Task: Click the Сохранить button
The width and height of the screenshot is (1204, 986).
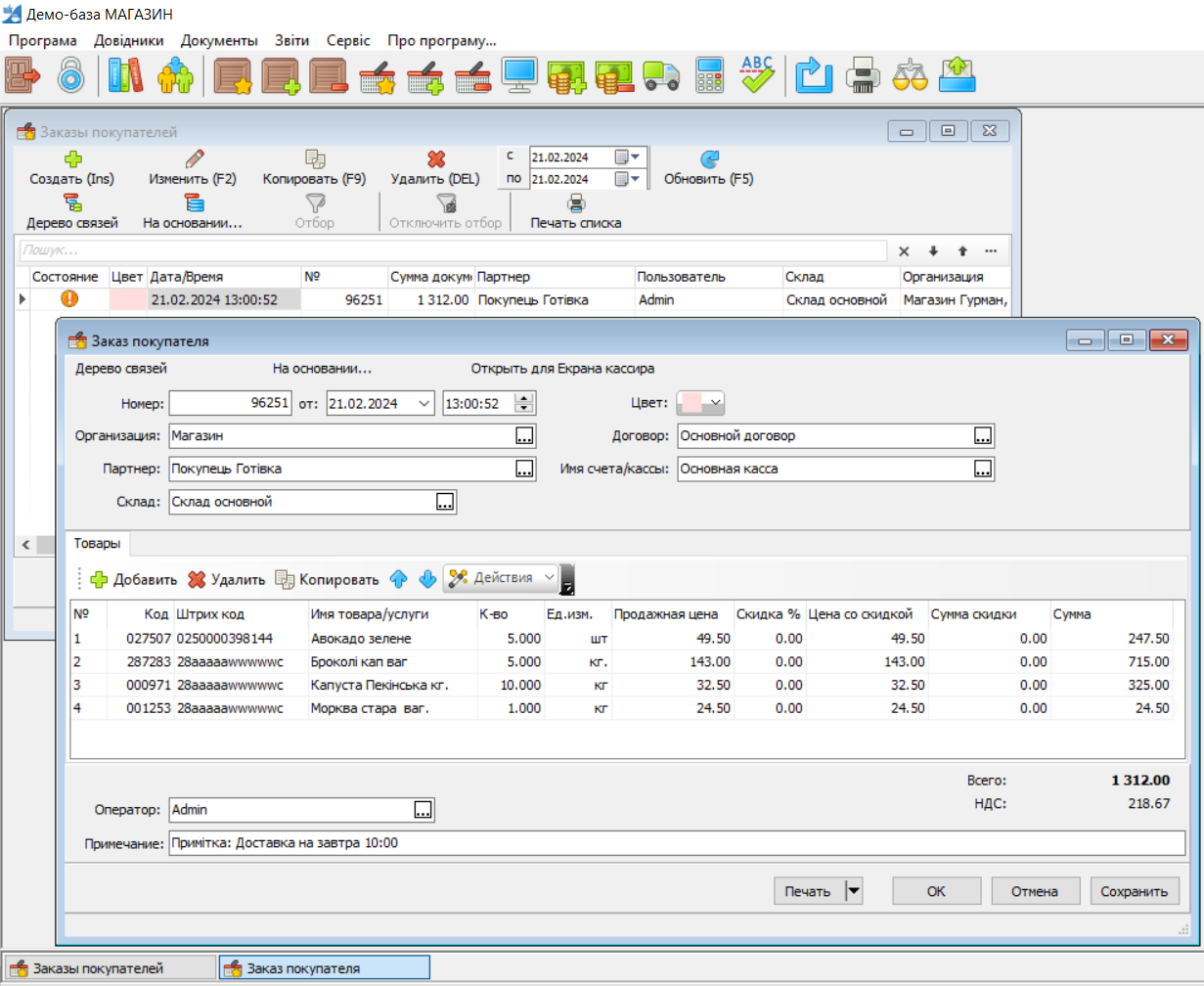Action: coord(1135,891)
